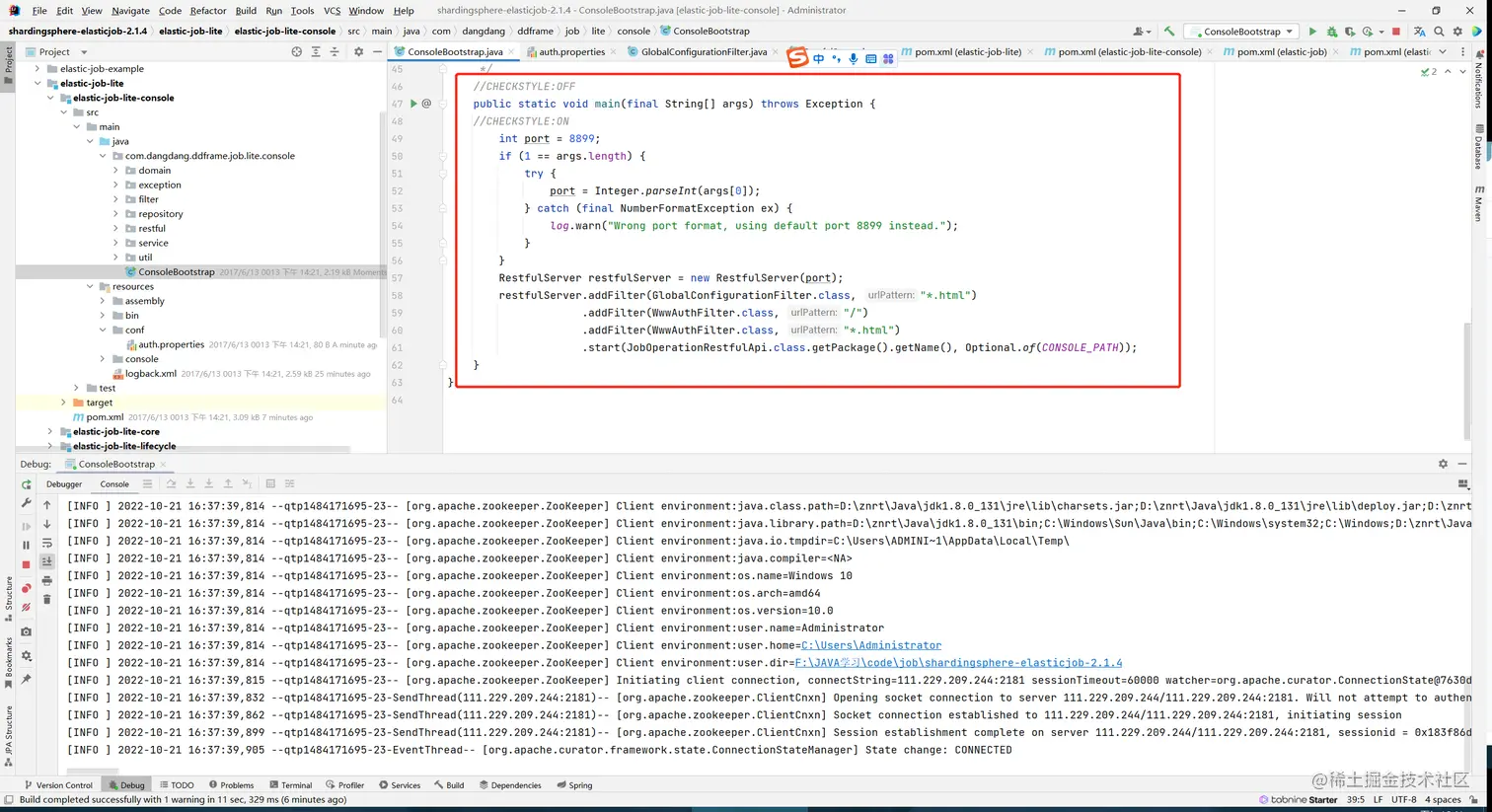The width and height of the screenshot is (1492, 812).
Task: Toggle the Structure tool window stripe button
Action: pos(8,597)
